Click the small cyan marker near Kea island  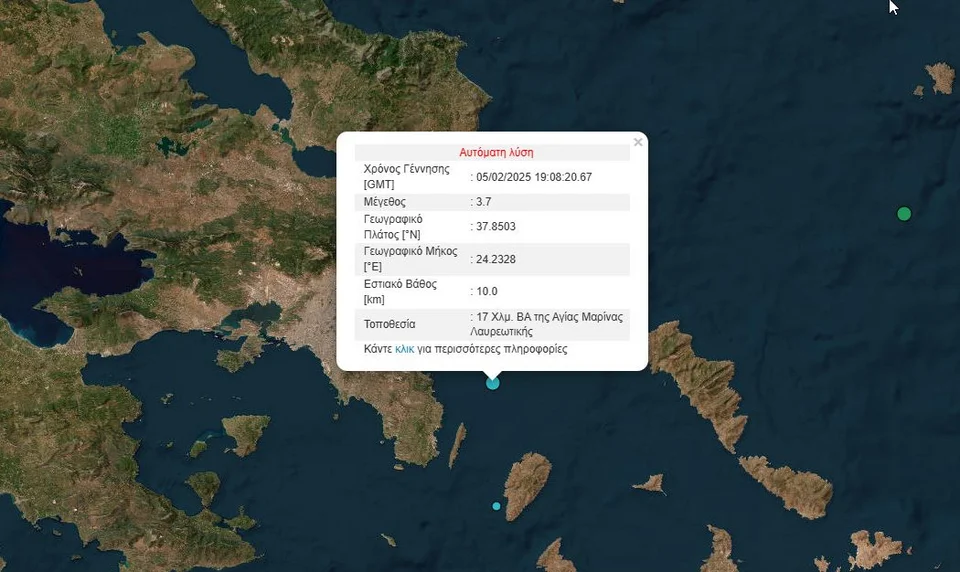(496, 506)
